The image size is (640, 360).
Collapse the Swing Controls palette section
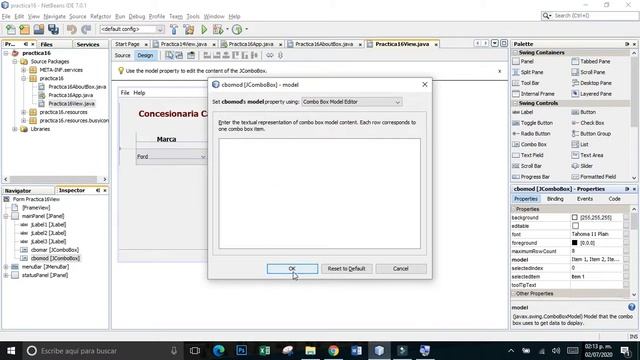[x=515, y=103]
